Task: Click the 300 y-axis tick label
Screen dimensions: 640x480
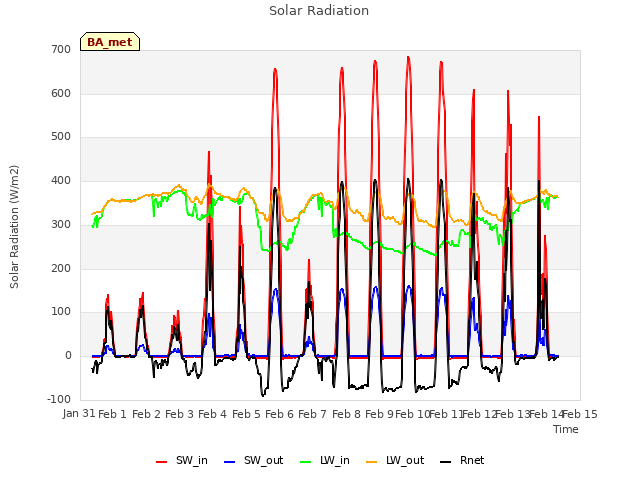Action: [x=61, y=224]
